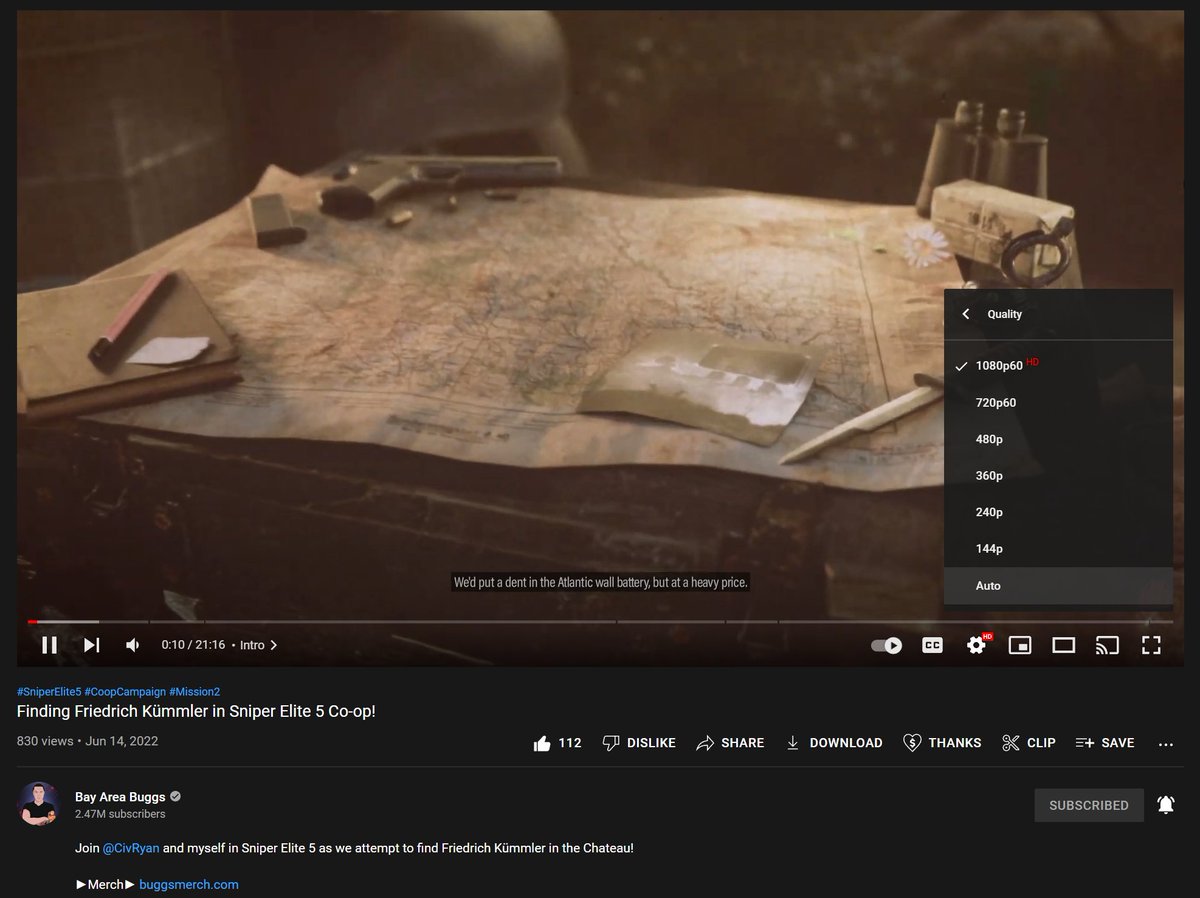Click the 2.47M subscribers text
Viewport: 1200px width, 898px height.
click(x=120, y=815)
